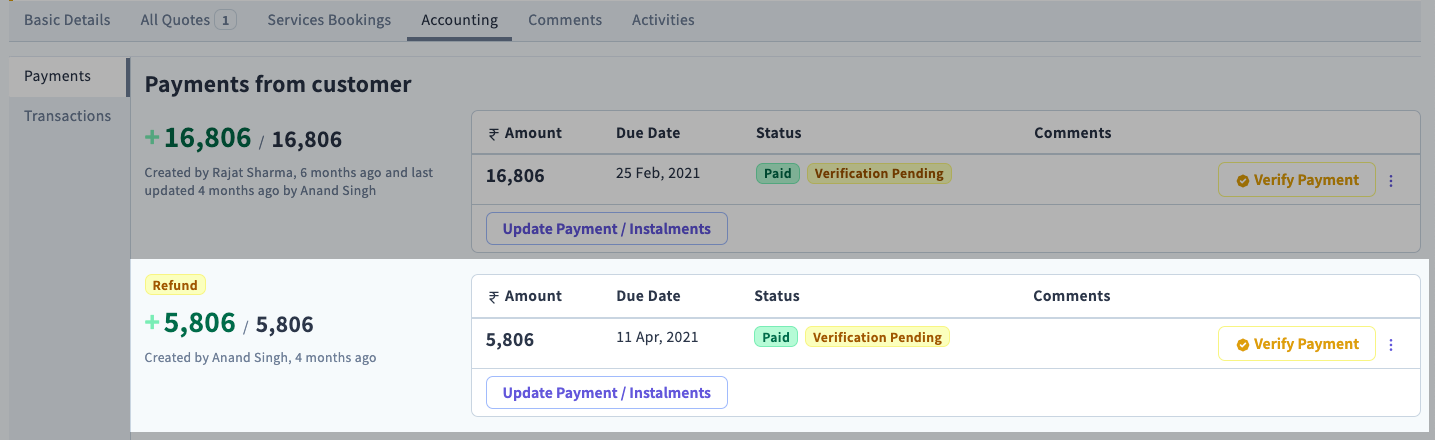
Task: Click the rupee icon in the first Amount header
Action: 494,134
